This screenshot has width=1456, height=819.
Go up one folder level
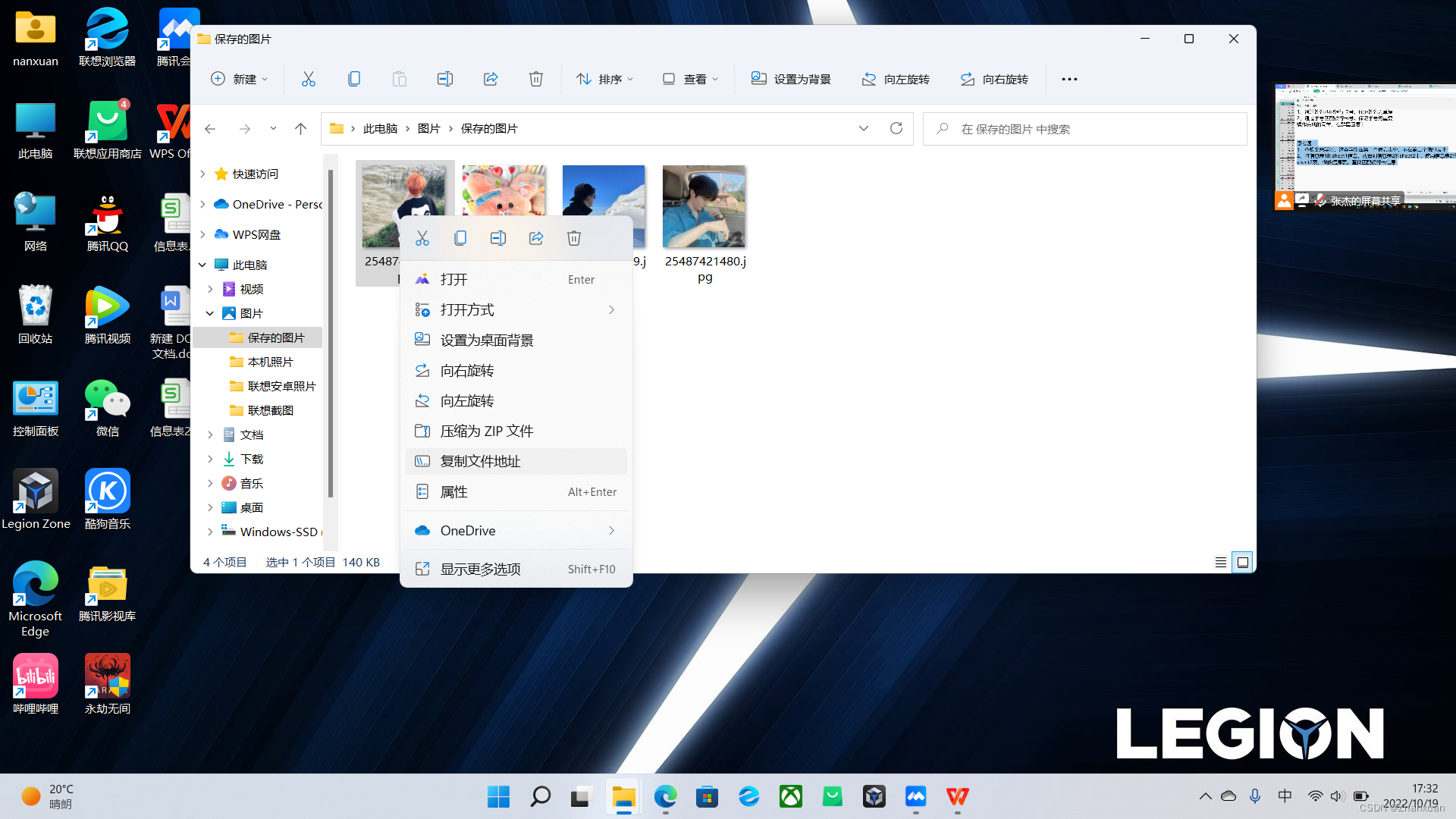[x=300, y=128]
